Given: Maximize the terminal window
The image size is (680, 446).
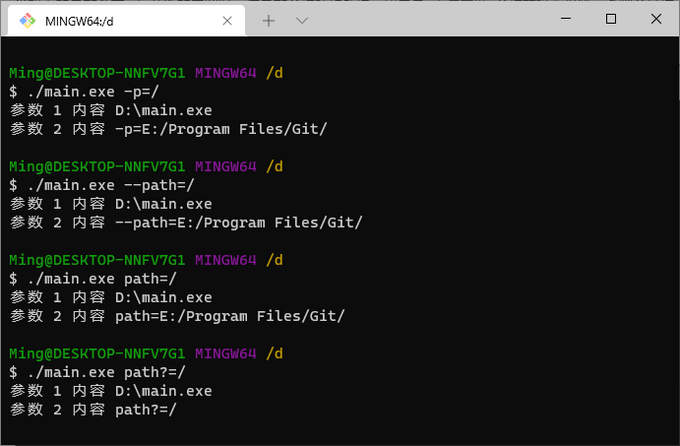Looking at the screenshot, I should coord(610,19).
